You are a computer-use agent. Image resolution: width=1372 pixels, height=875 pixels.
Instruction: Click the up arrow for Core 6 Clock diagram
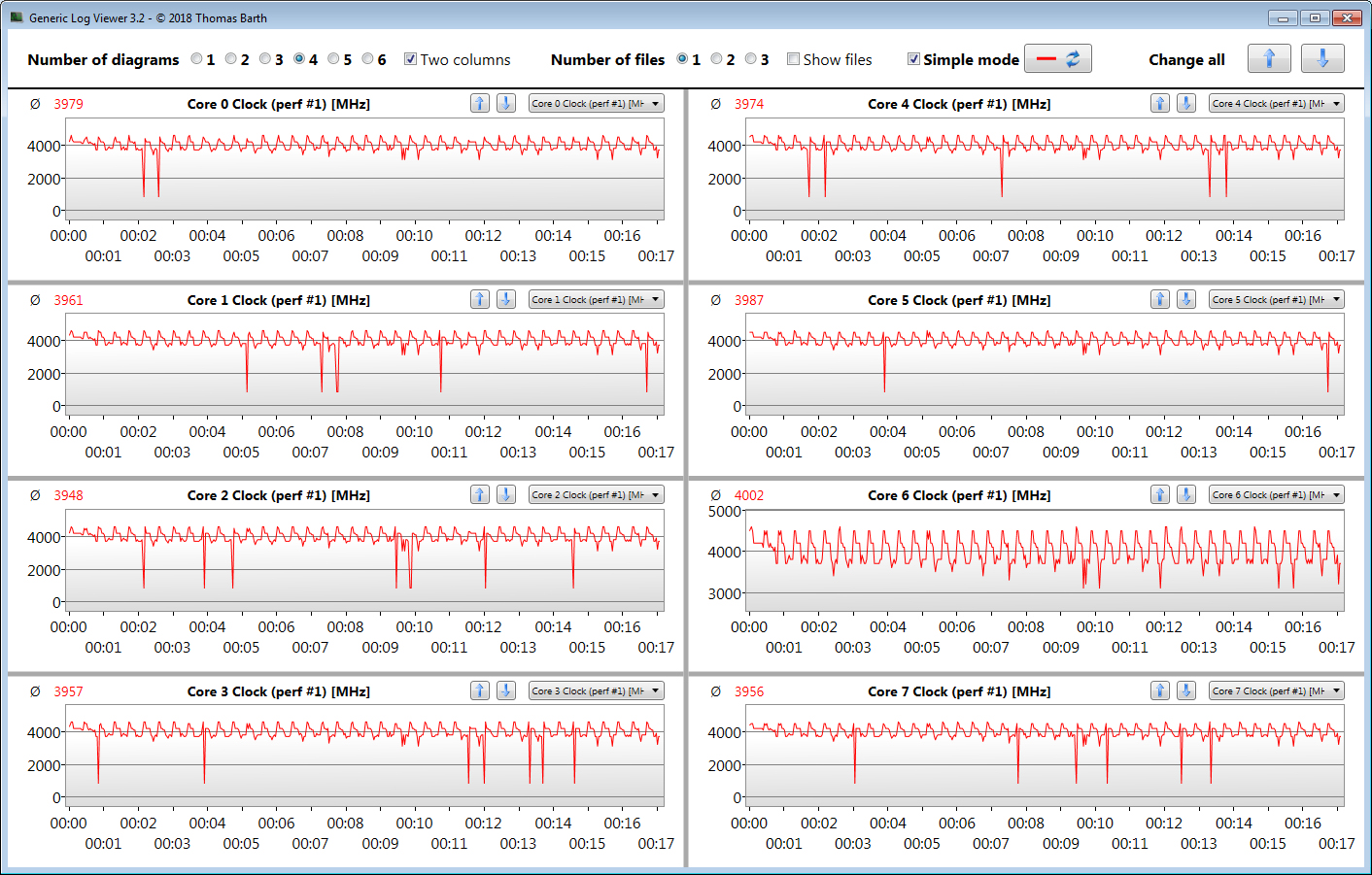coord(1160,494)
